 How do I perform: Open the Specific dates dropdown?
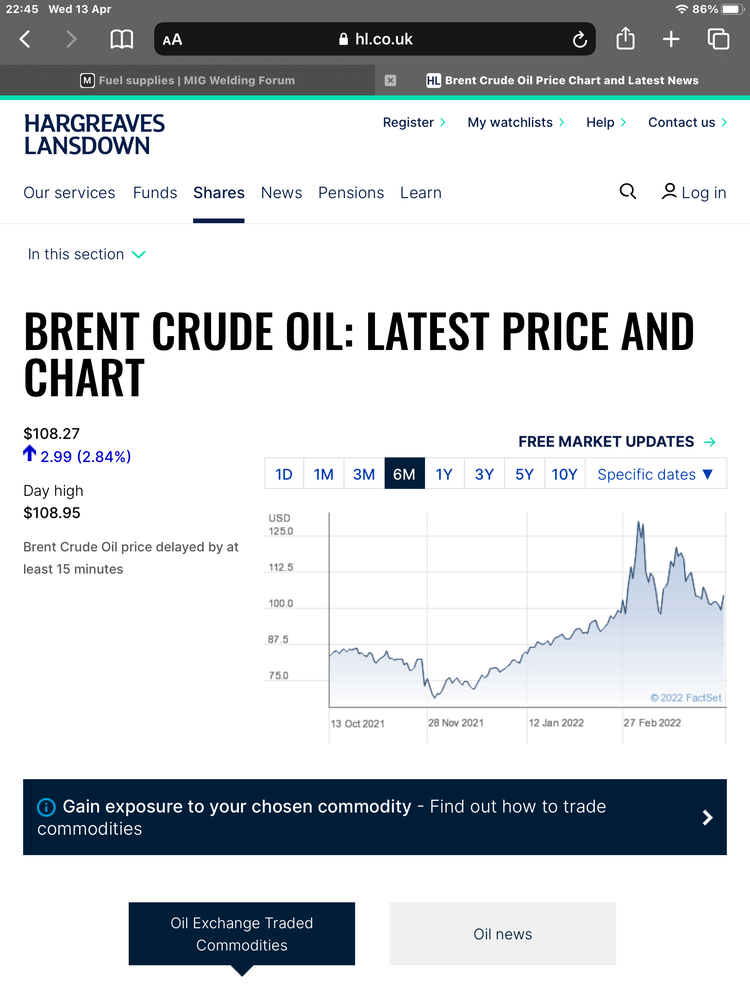pyautogui.click(x=656, y=474)
